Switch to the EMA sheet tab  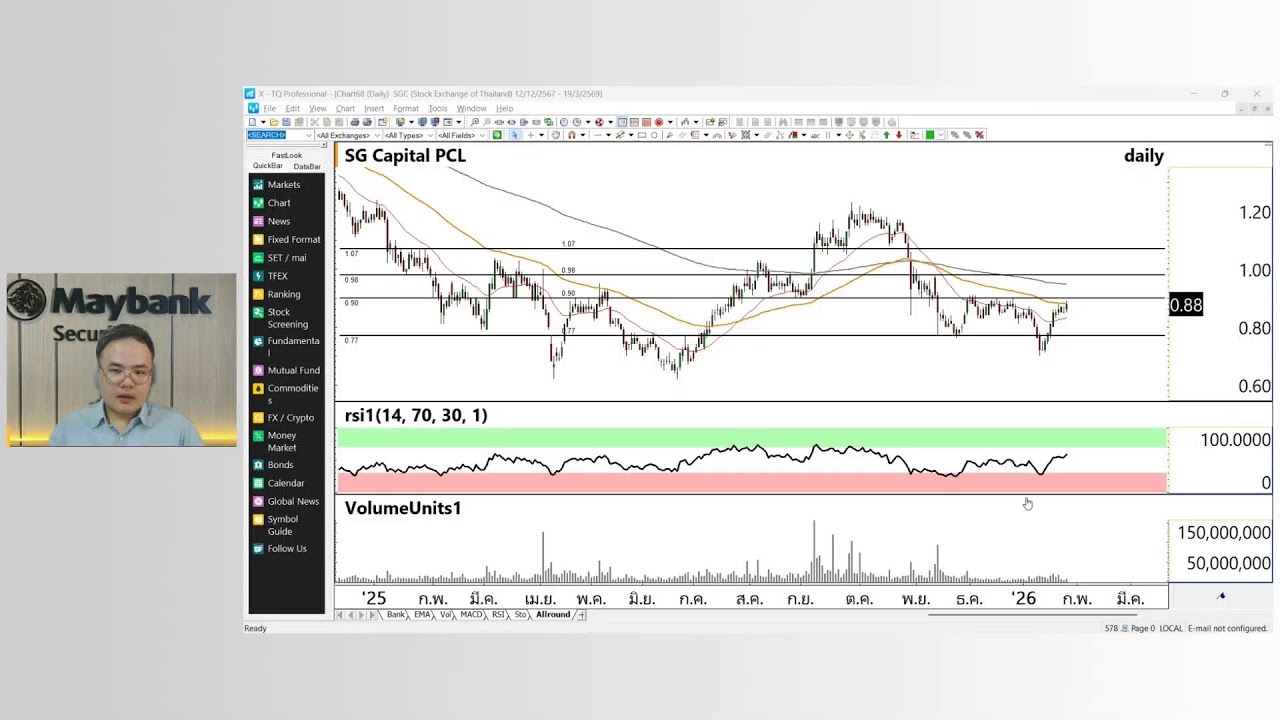pyautogui.click(x=422, y=615)
